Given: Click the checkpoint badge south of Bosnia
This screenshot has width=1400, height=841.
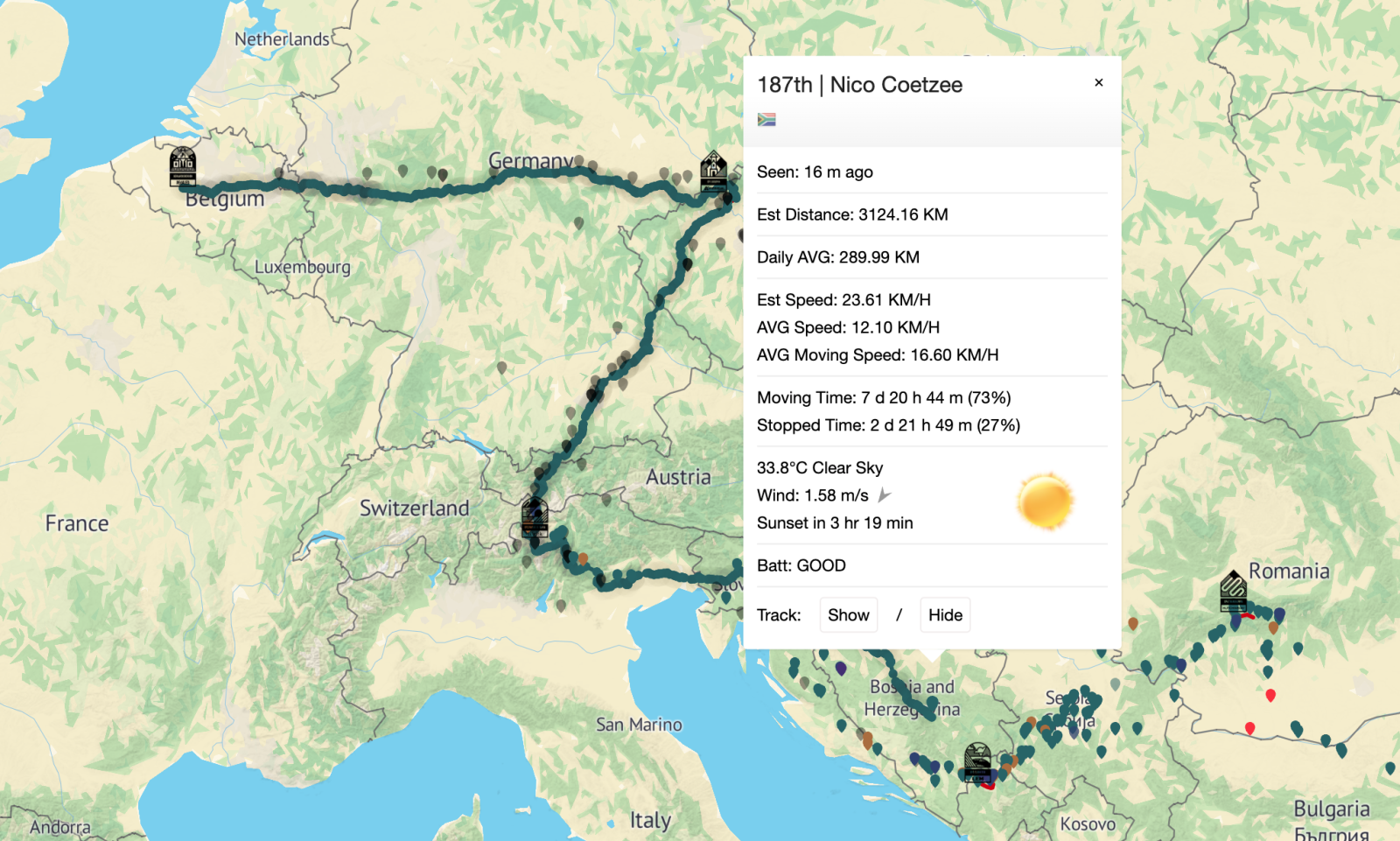Looking at the screenshot, I should click(977, 762).
